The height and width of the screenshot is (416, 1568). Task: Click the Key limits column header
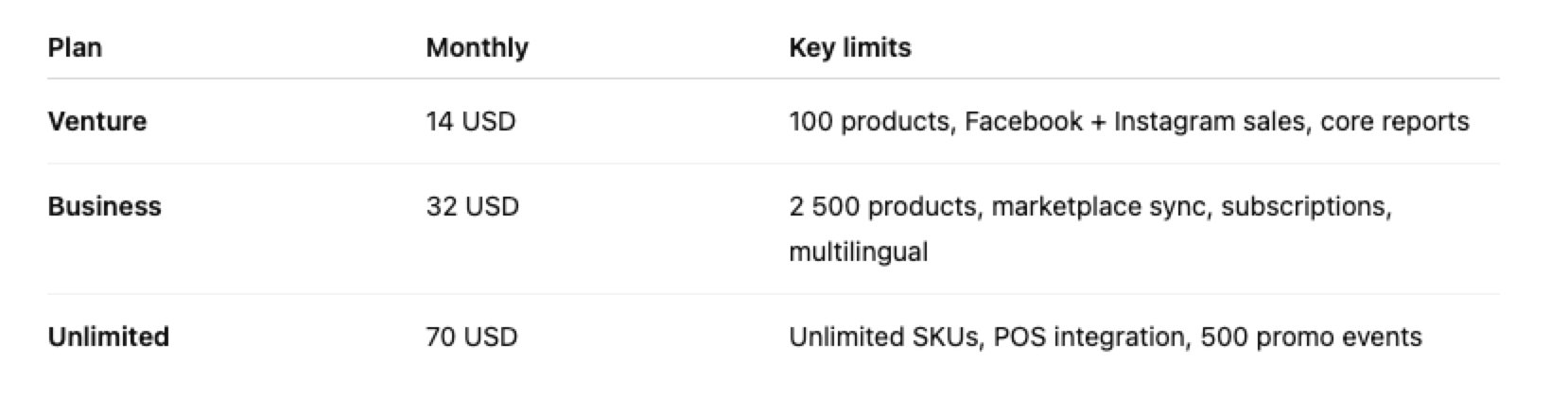[849, 47]
